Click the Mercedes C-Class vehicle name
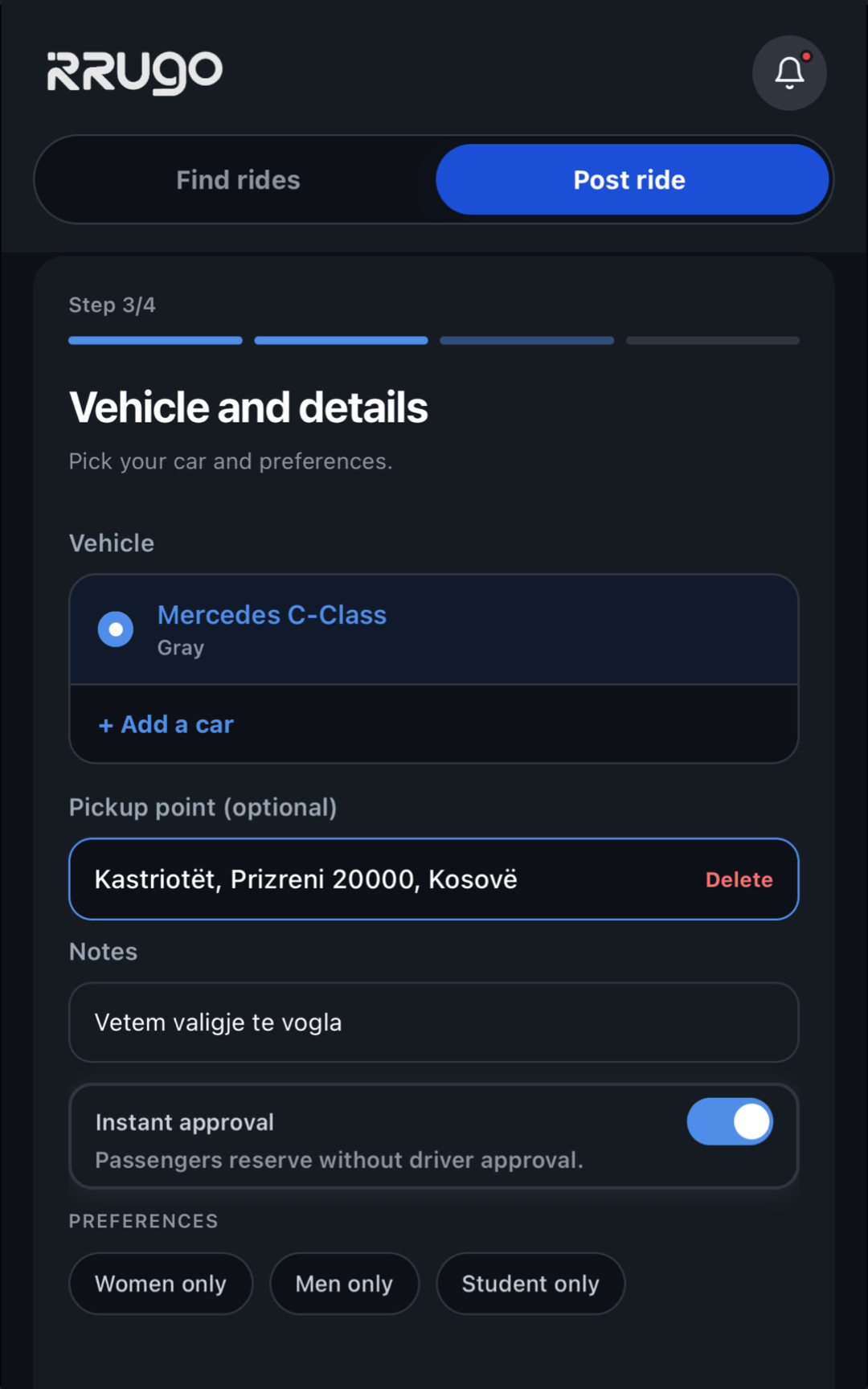 click(x=272, y=615)
